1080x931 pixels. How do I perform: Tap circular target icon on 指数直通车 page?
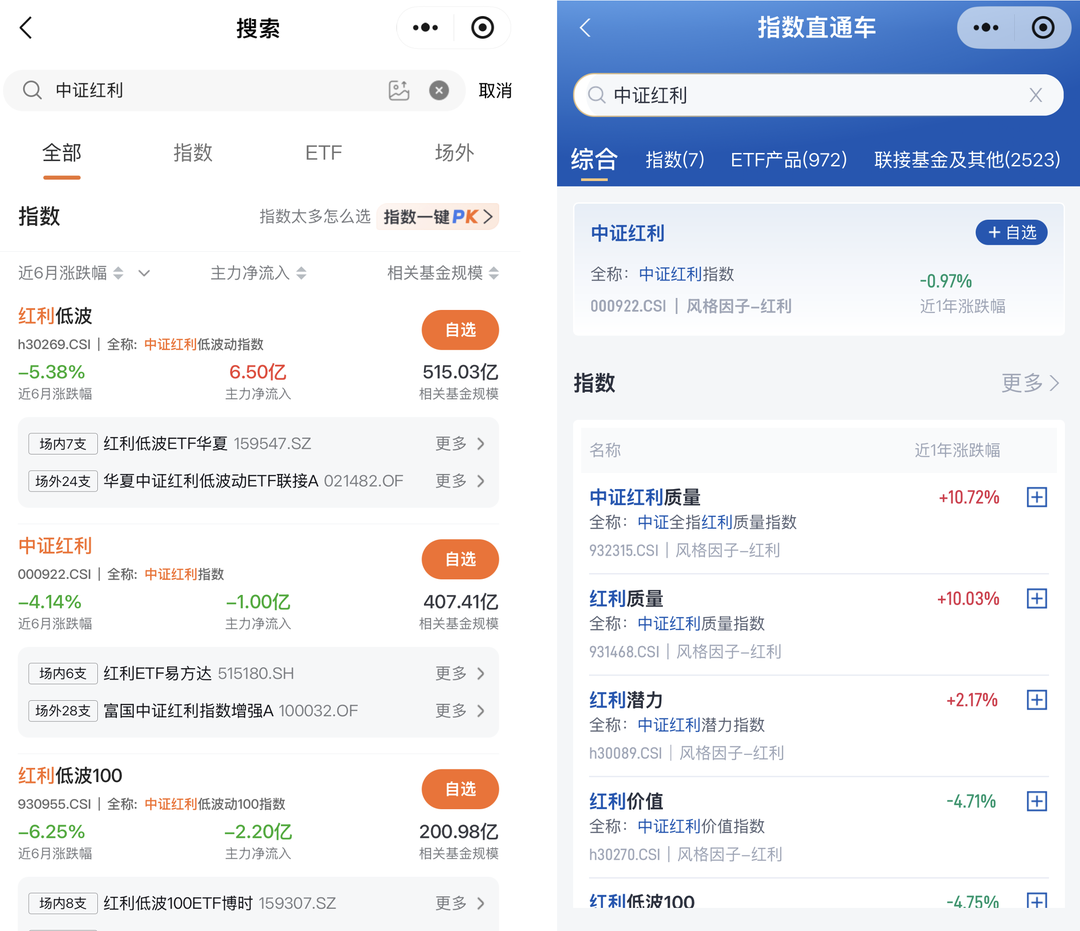[1043, 28]
